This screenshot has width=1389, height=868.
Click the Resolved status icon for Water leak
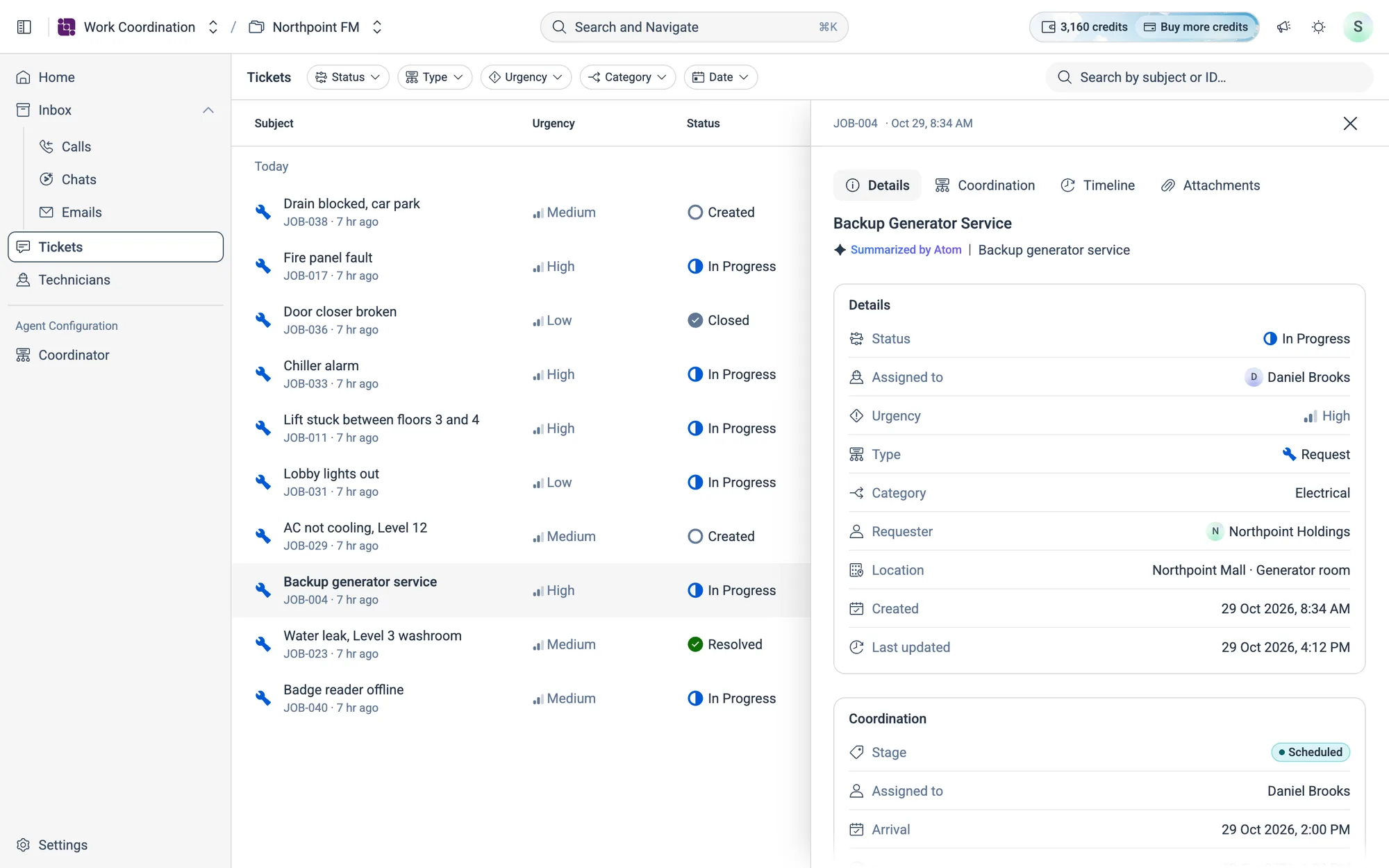(x=695, y=644)
